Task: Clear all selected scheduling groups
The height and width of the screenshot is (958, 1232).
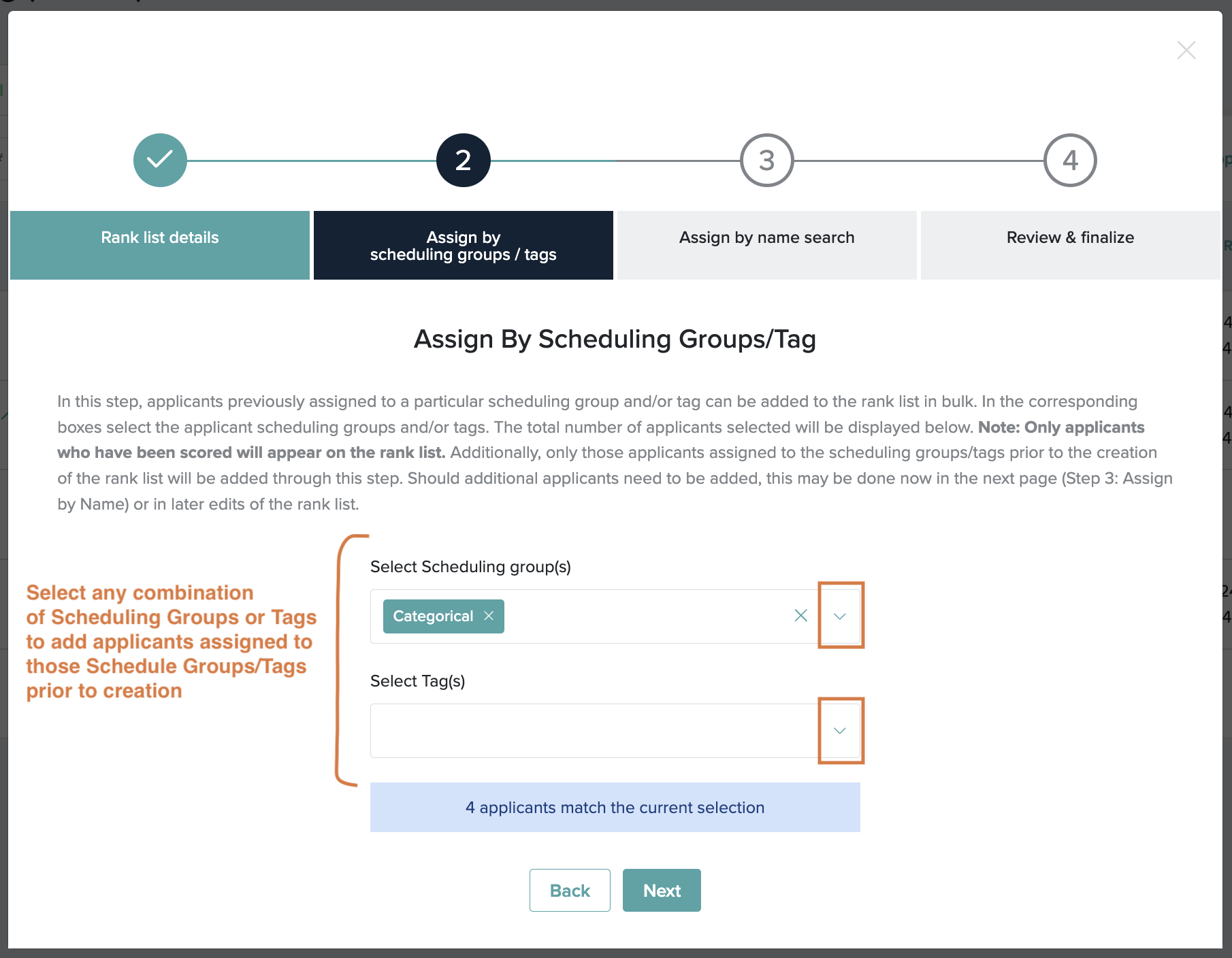Action: pos(801,616)
